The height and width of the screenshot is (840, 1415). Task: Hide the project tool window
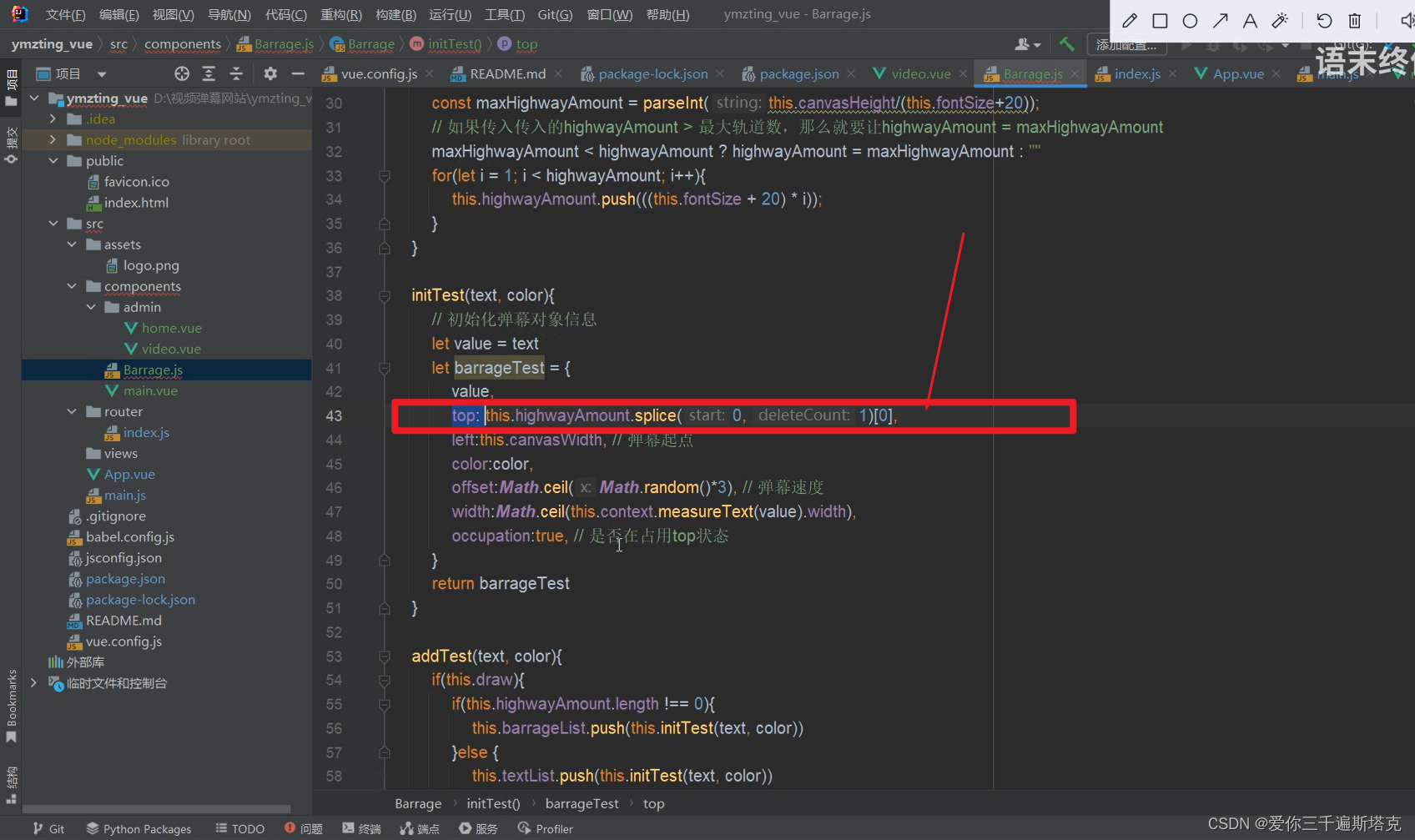[x=298, y=73]
